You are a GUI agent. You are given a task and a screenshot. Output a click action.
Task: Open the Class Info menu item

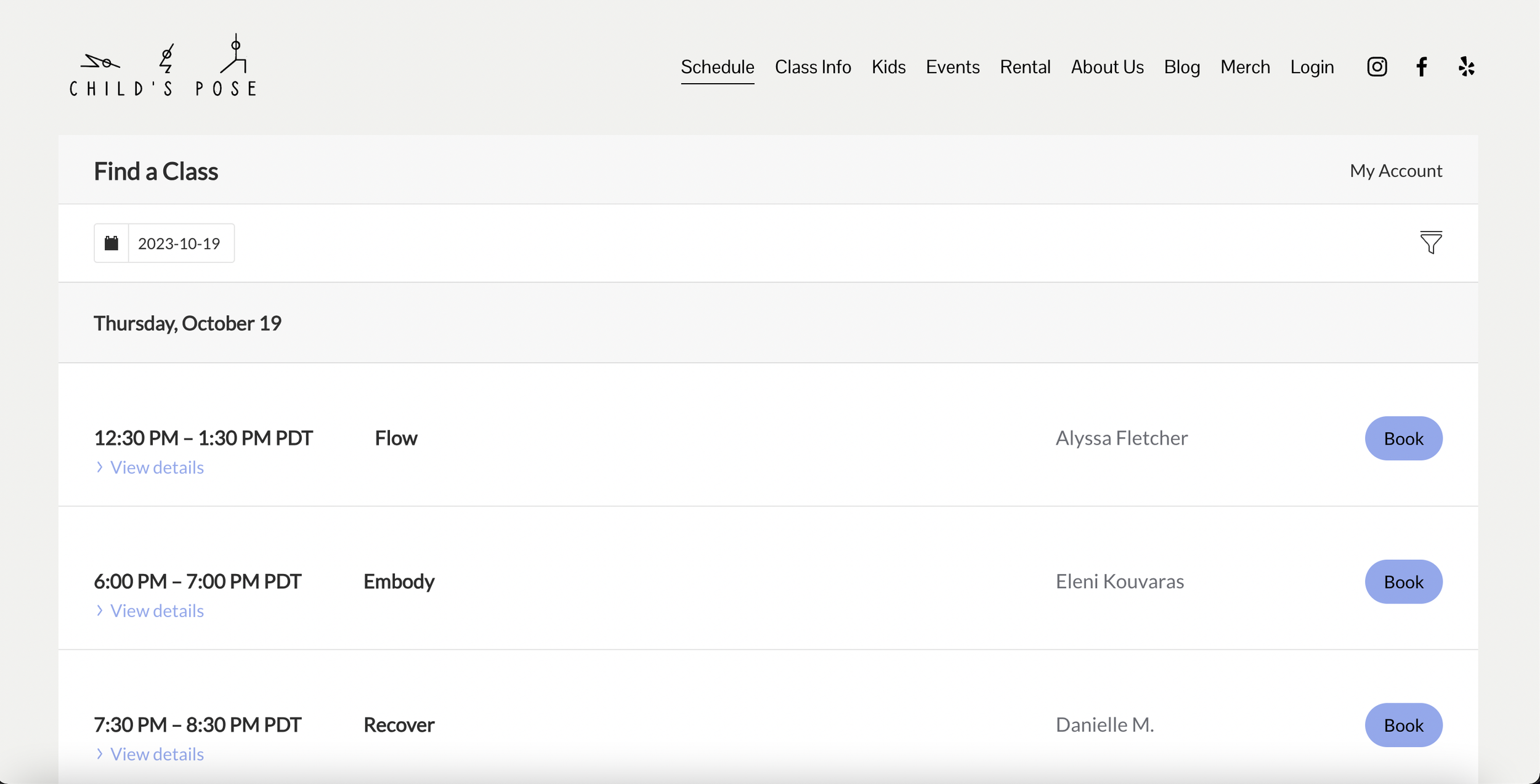pyautogui.click(x=813, y=67)
